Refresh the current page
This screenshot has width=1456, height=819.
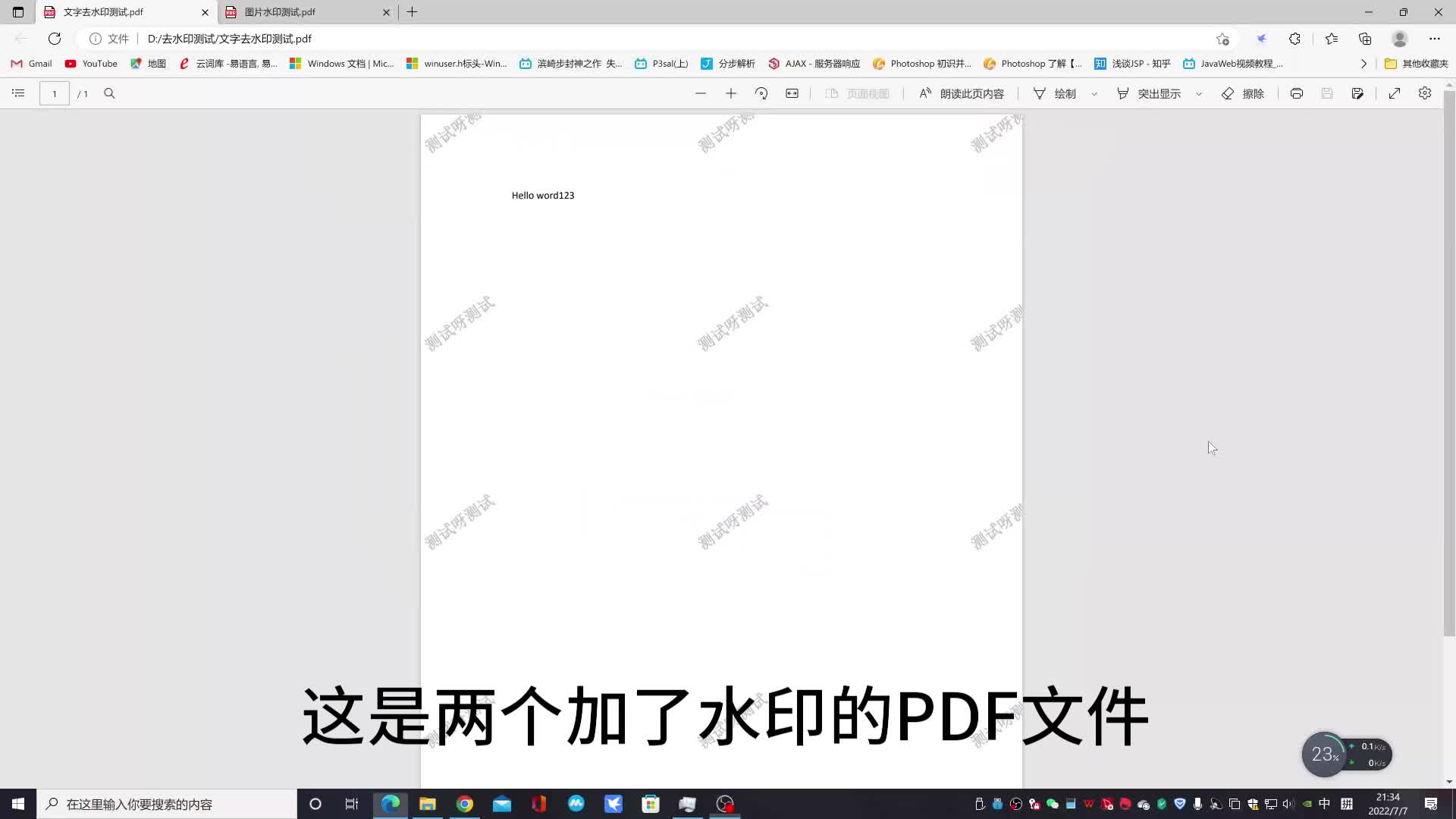55,39
